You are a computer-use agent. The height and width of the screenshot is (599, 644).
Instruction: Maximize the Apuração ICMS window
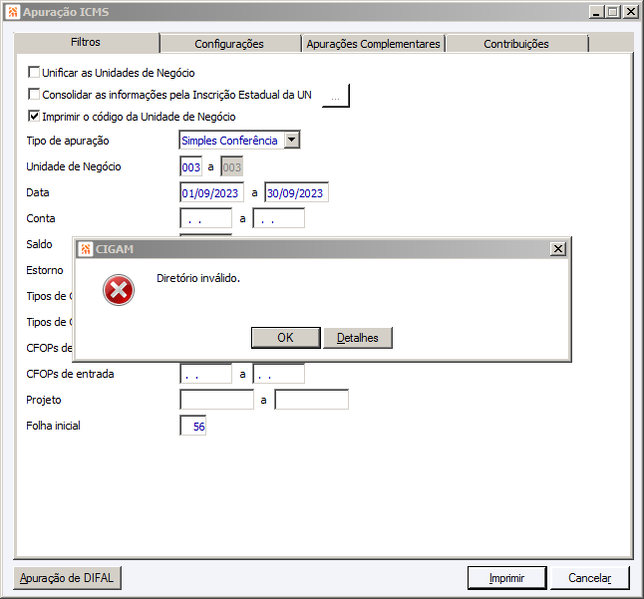(x=612, y=12)
